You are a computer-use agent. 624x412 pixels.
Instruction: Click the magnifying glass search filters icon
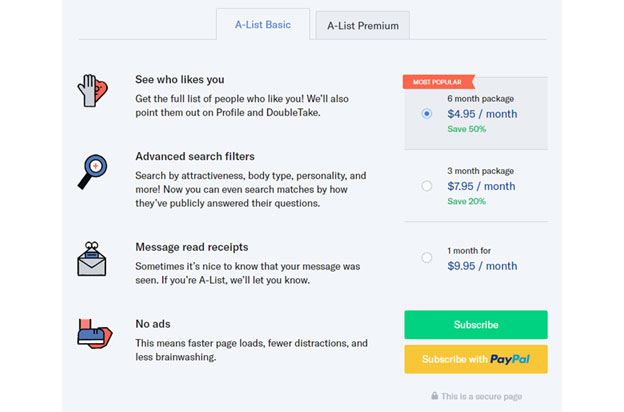point(92,172)
